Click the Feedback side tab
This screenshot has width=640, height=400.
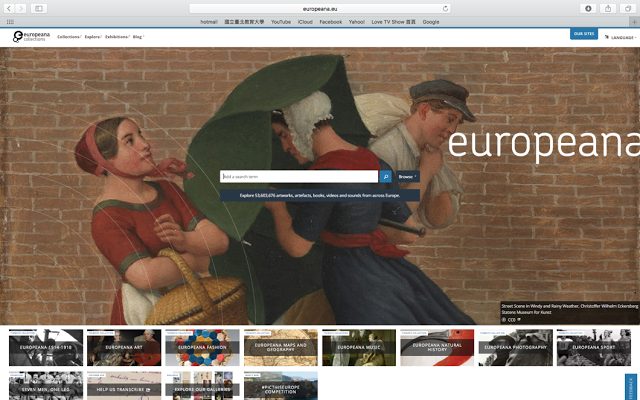(x=631, y=387)
